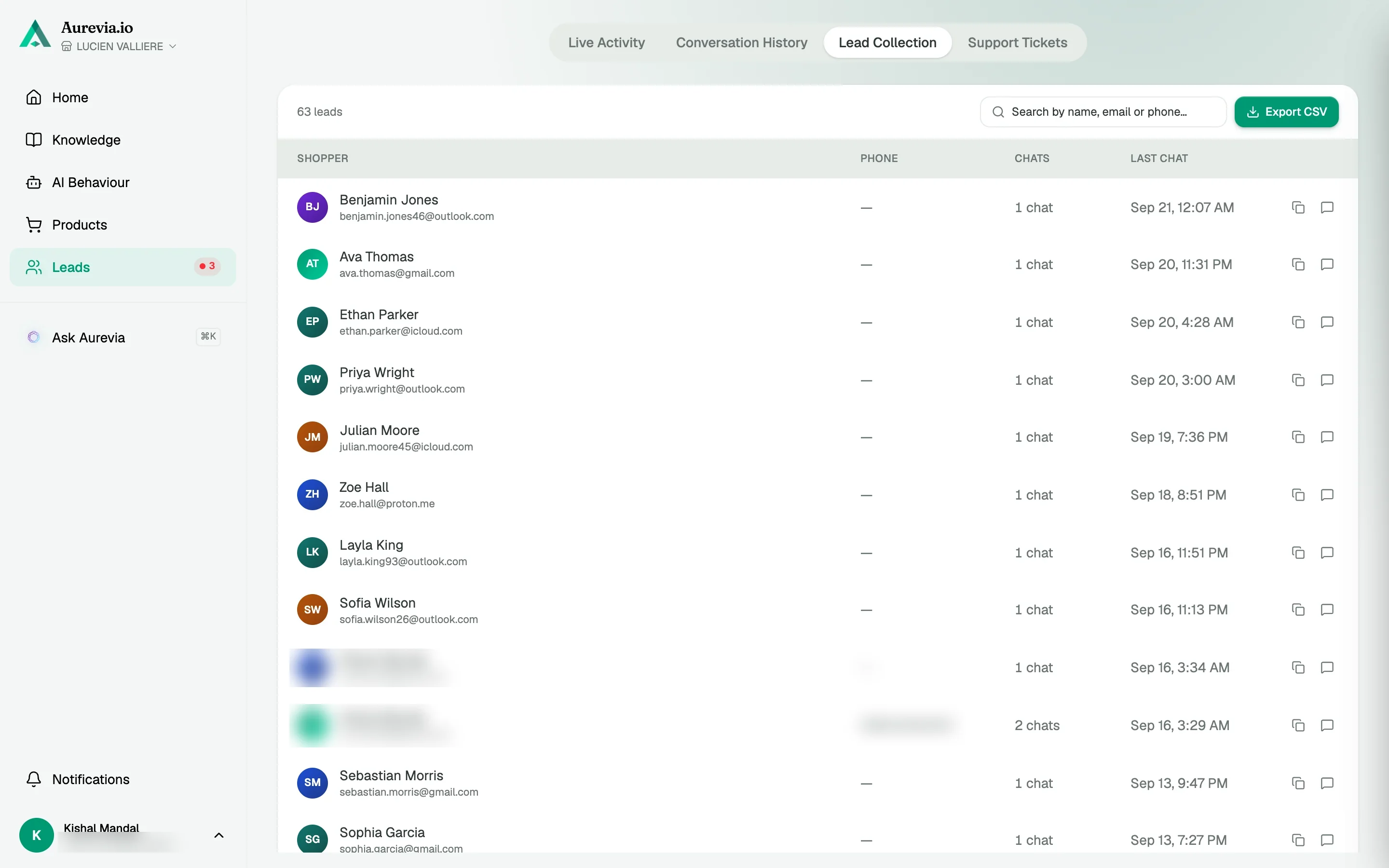
Task: Select the Lead Collection tab
Action: pos(887,42)
